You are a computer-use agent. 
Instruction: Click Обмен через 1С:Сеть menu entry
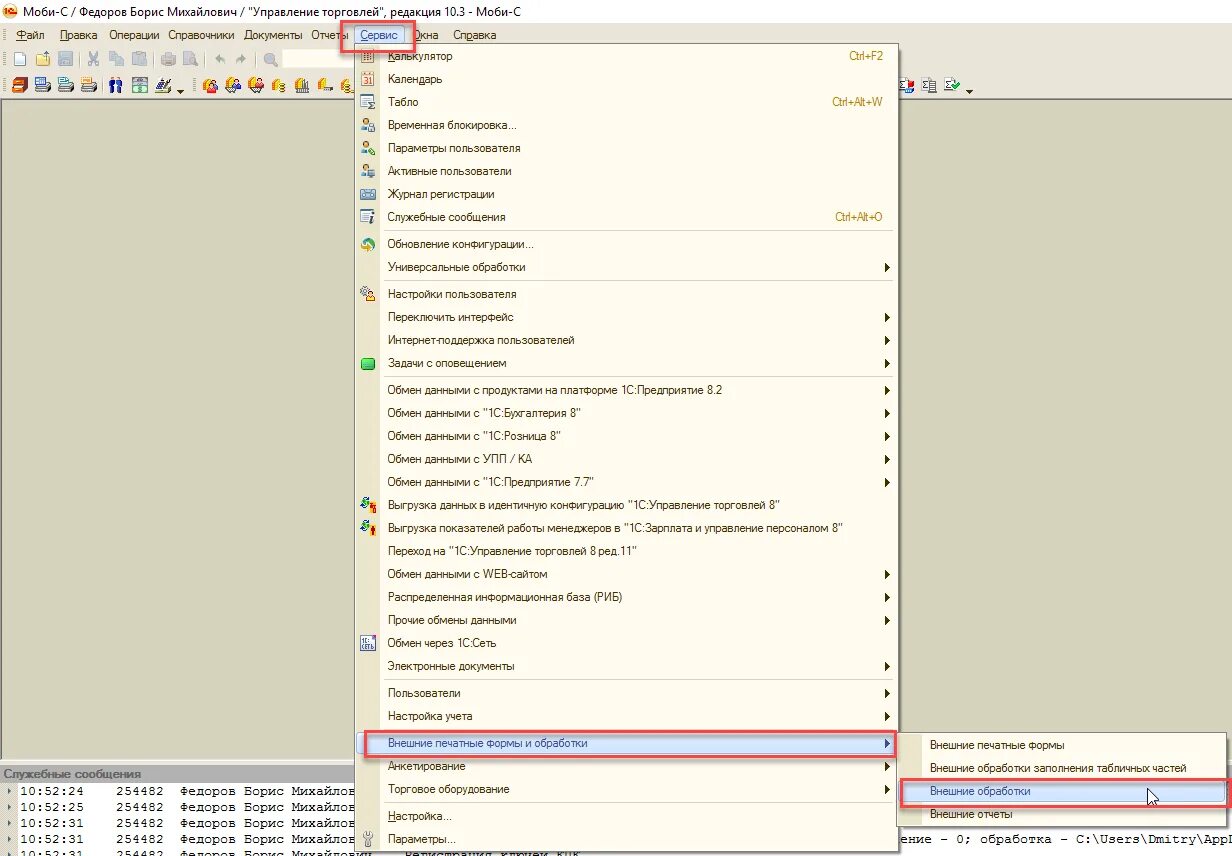tap(628, 643)
